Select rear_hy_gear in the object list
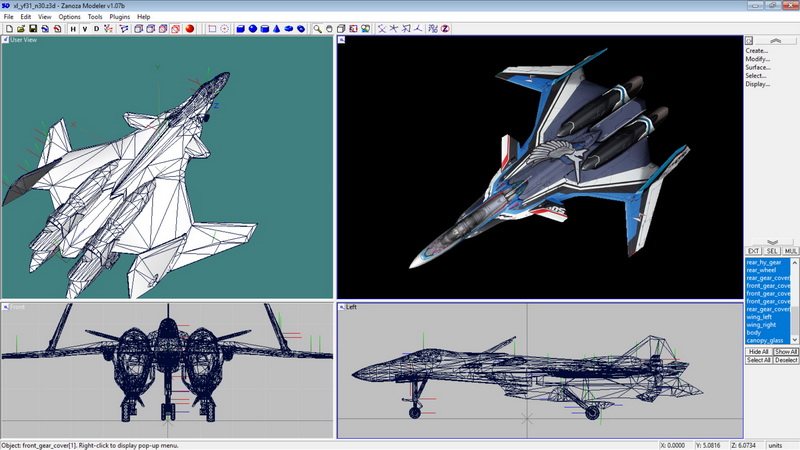The width and height of the screenshot is (800, 450). (x=768, y=262)
